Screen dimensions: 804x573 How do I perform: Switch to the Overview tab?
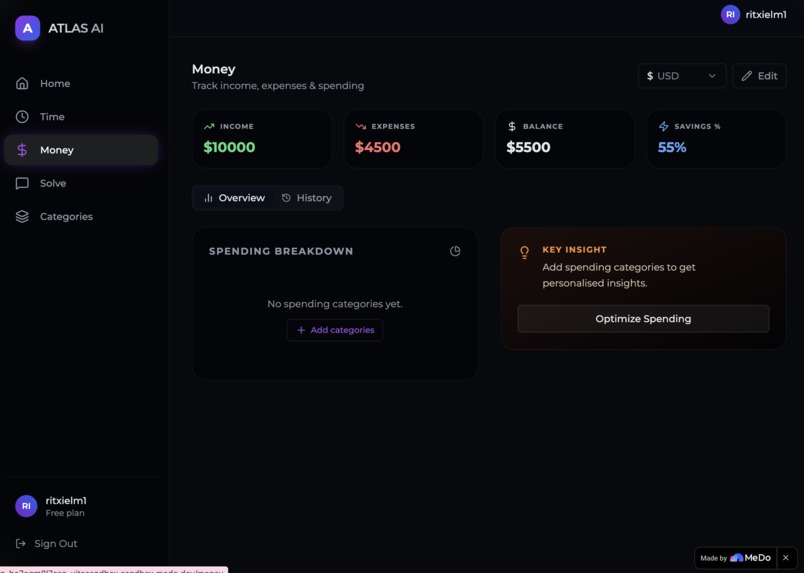(x=234, y=198)
